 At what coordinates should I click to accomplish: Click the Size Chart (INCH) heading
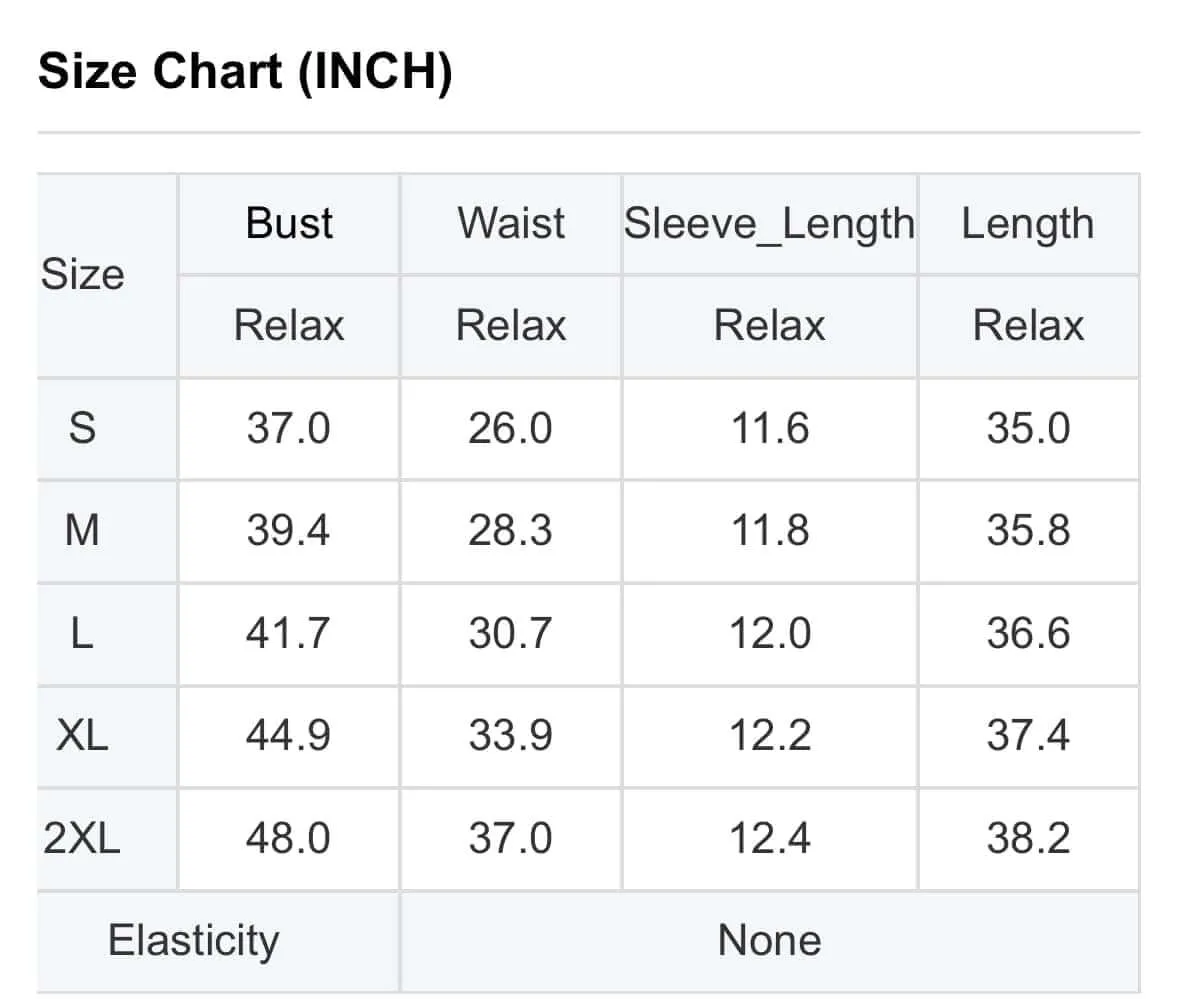click(245, 72)
